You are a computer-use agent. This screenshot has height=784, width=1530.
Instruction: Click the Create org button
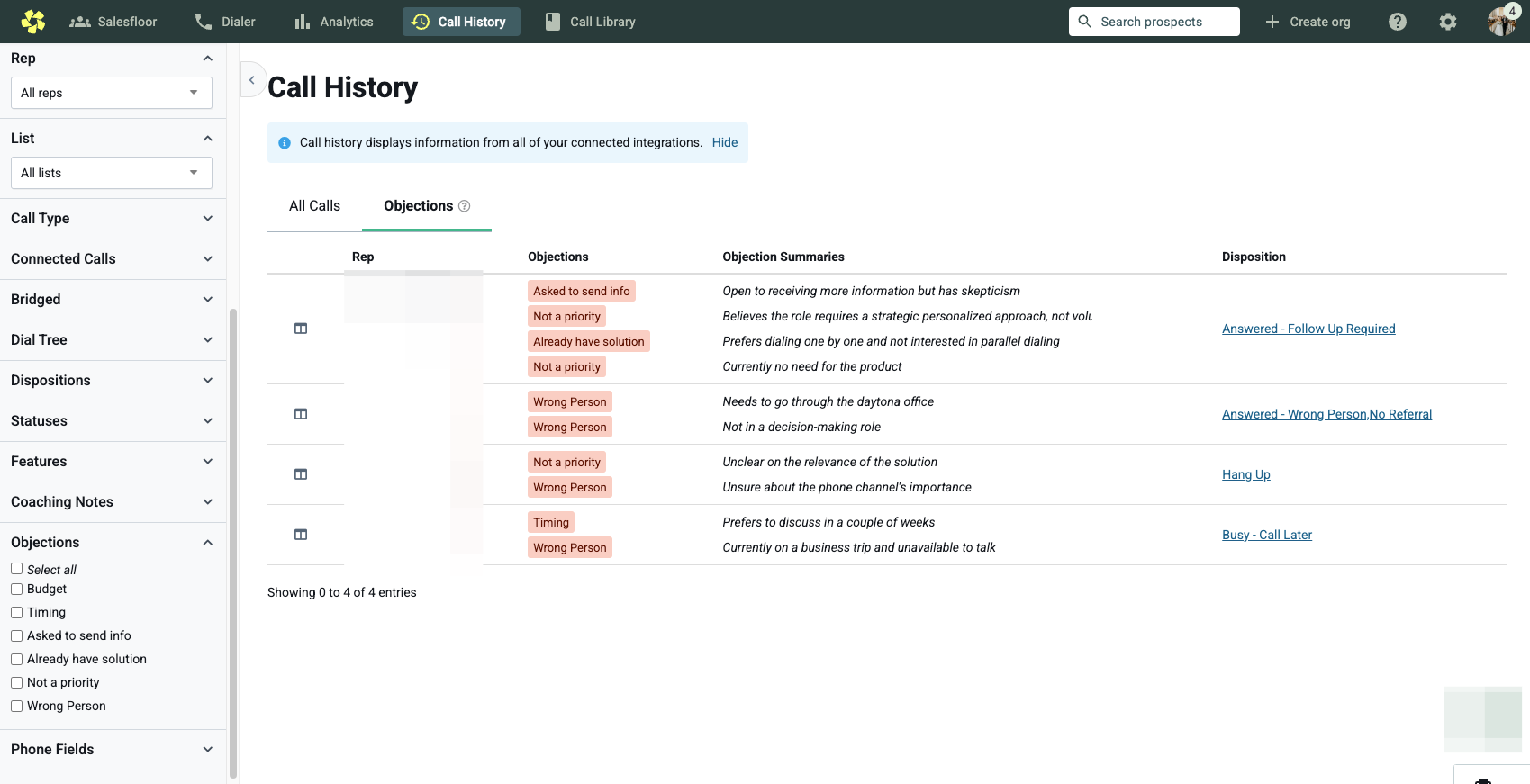pos(1308,22)
